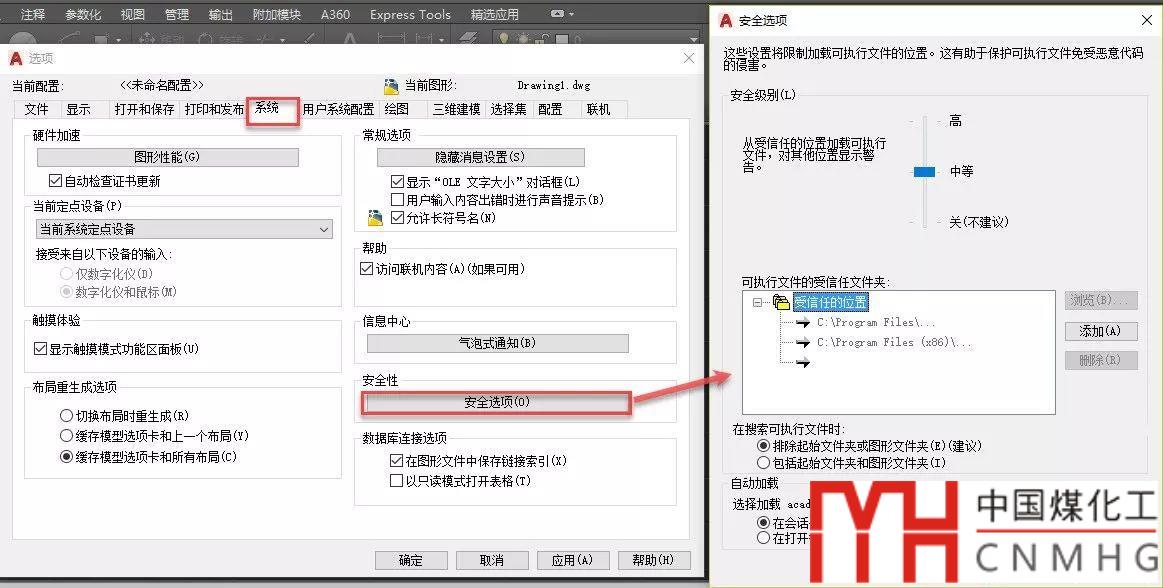Uncheck 在图形文件中保存链接索引
1163x588 pixels.
[x=396, y=460]
